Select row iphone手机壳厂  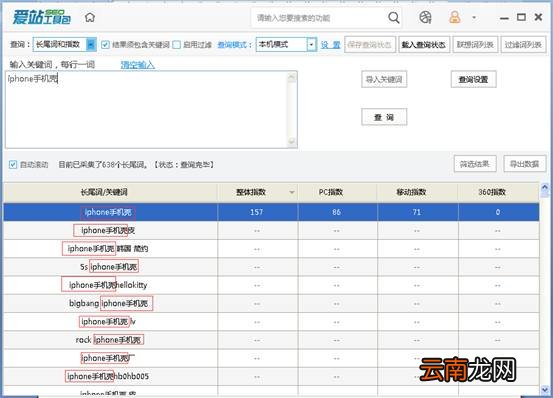tap(271, 359)
